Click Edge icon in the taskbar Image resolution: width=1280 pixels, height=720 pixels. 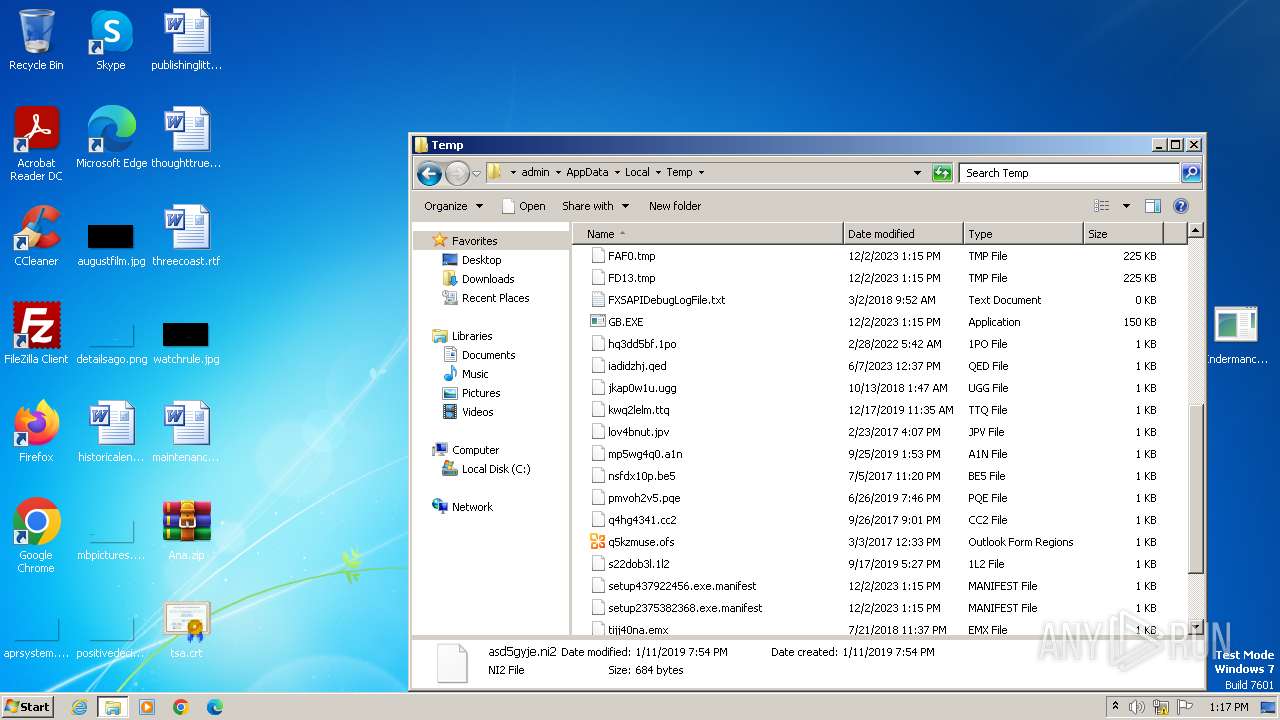(215, 707)
